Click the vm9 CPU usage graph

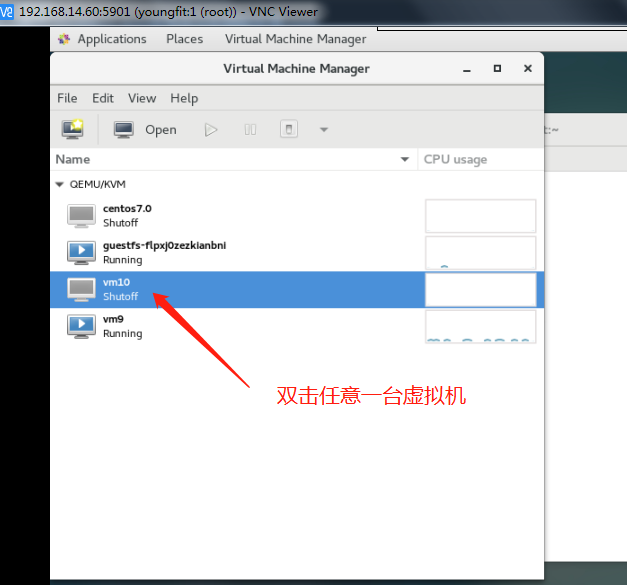[x=480, y=327]
